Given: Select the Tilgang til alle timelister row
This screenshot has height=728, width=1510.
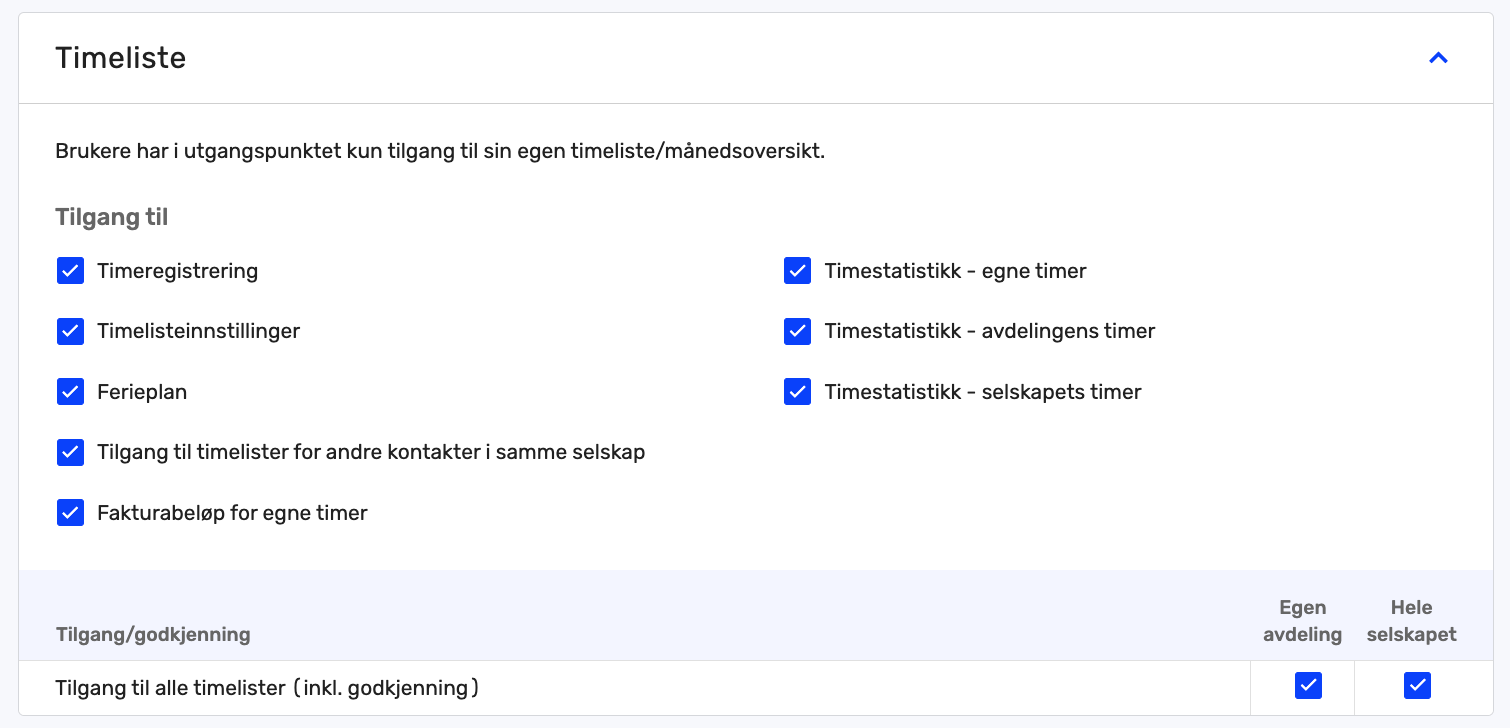Looking at the screenshot, I should [x=268, y=687].
